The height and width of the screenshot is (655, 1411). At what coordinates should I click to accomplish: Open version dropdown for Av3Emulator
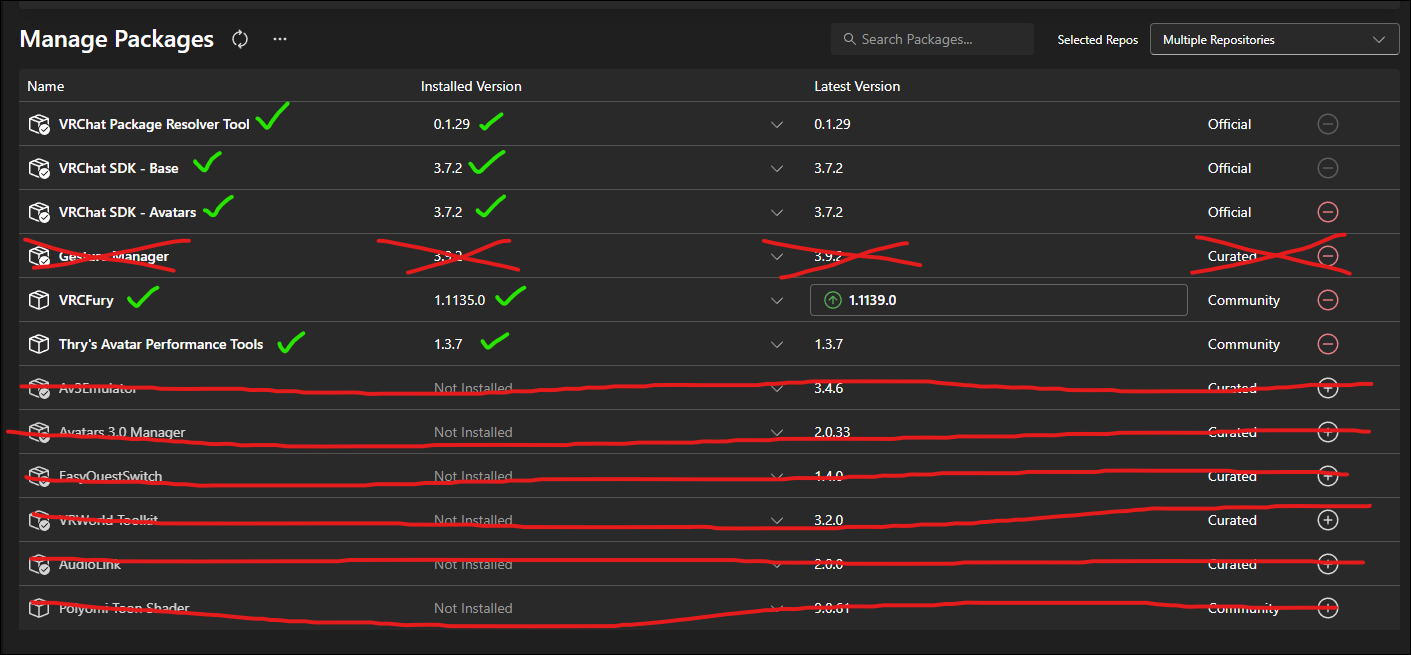point(777,388)
